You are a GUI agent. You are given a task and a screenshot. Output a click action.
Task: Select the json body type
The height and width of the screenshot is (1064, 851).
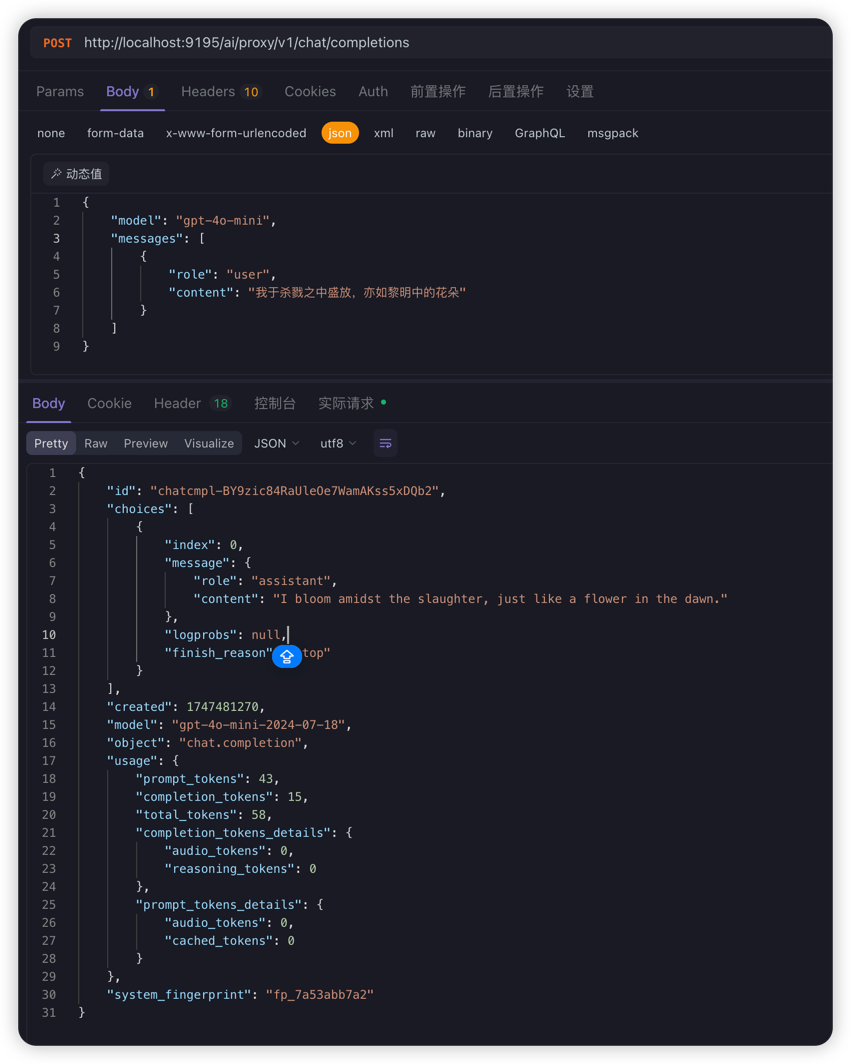340,133
